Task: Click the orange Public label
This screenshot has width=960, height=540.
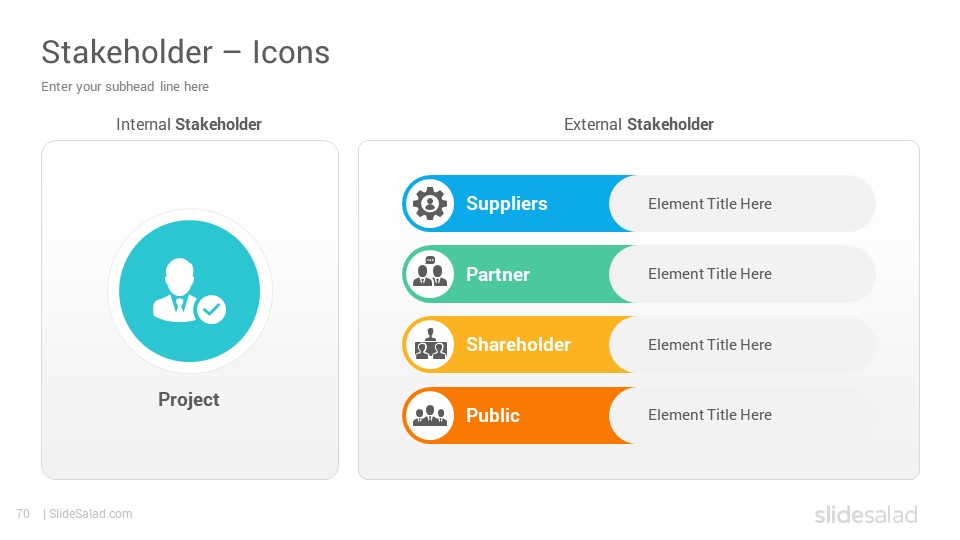Action: [492, 415]
